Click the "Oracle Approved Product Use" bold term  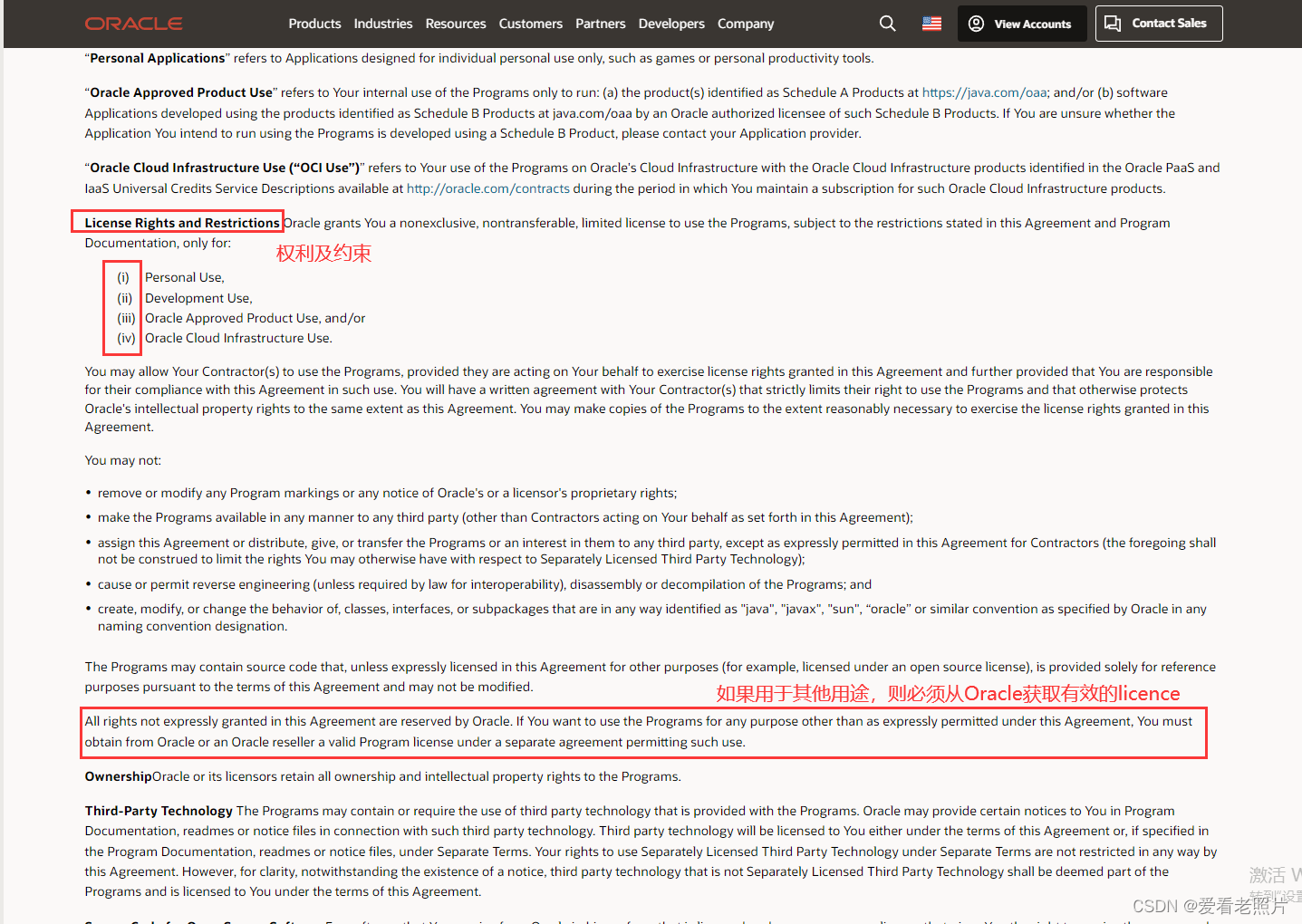(x=181, y=92)
